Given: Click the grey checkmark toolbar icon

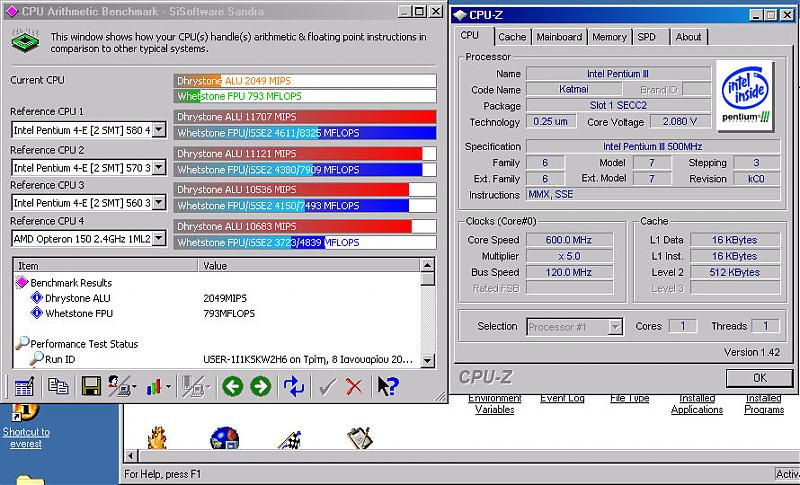Looking at the screenshot, I should (327, 387).
